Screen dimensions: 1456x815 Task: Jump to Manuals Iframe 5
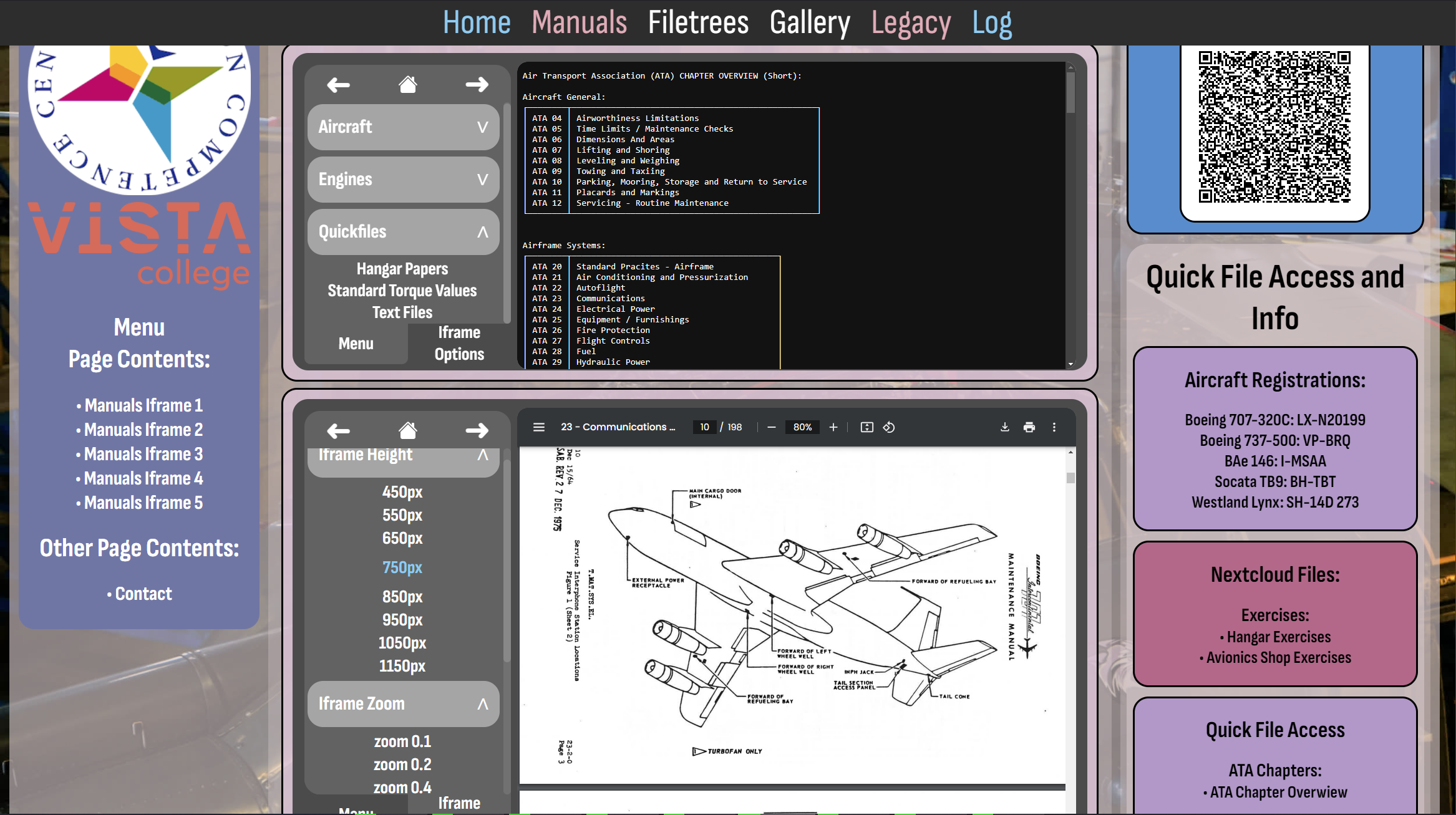click(143, 503)
